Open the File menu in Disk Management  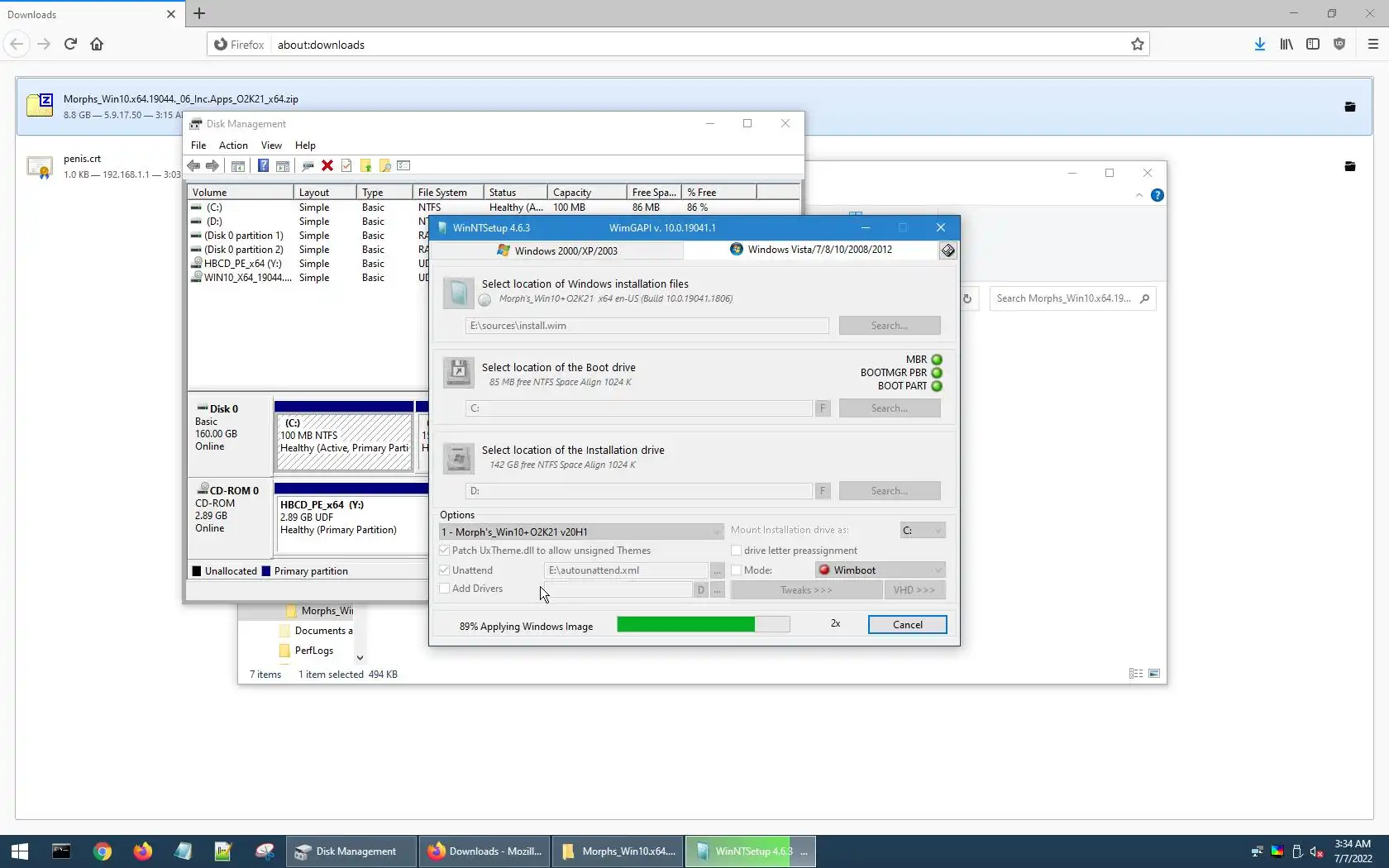[x=198, y=145]
